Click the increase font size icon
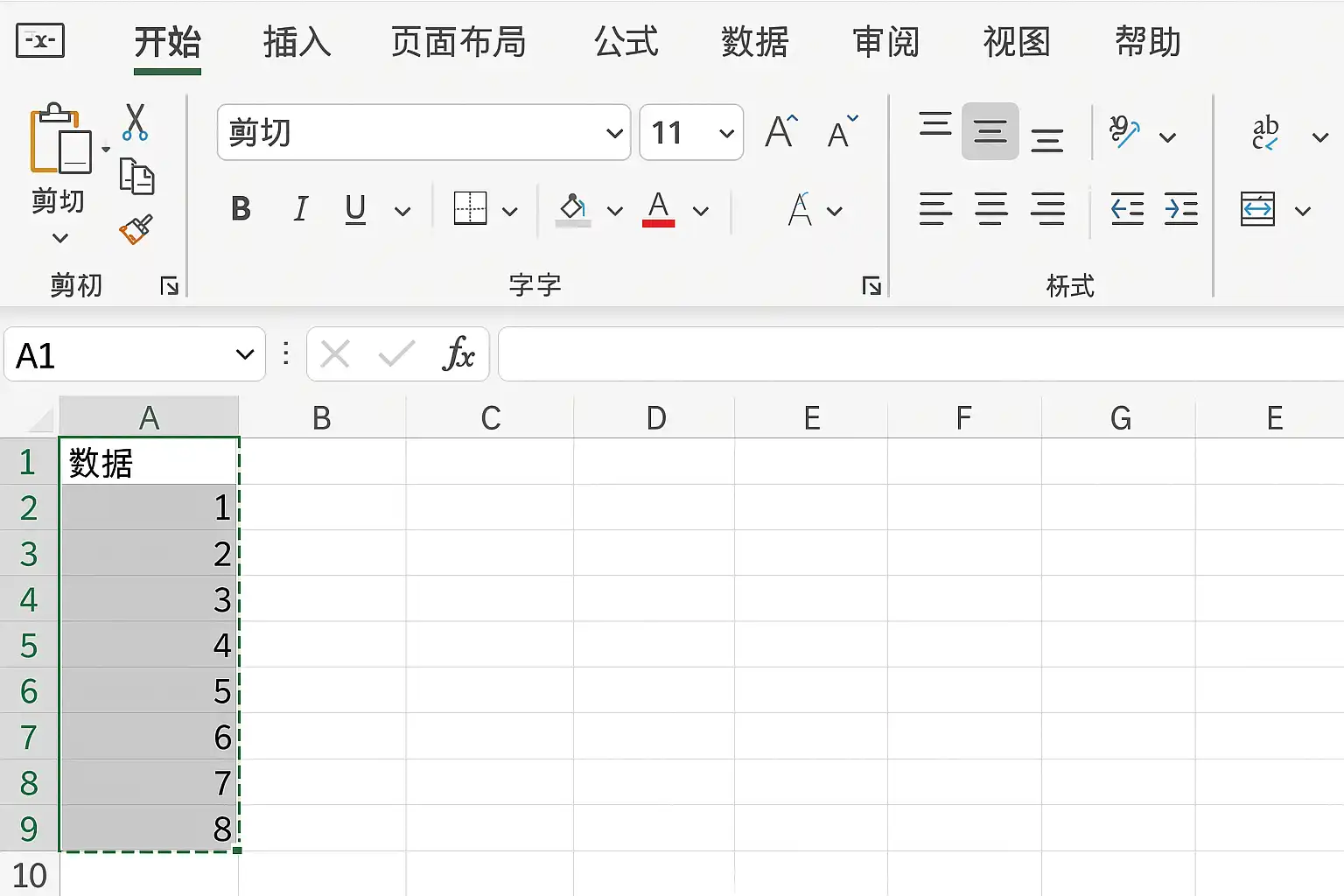 (781, 132)
